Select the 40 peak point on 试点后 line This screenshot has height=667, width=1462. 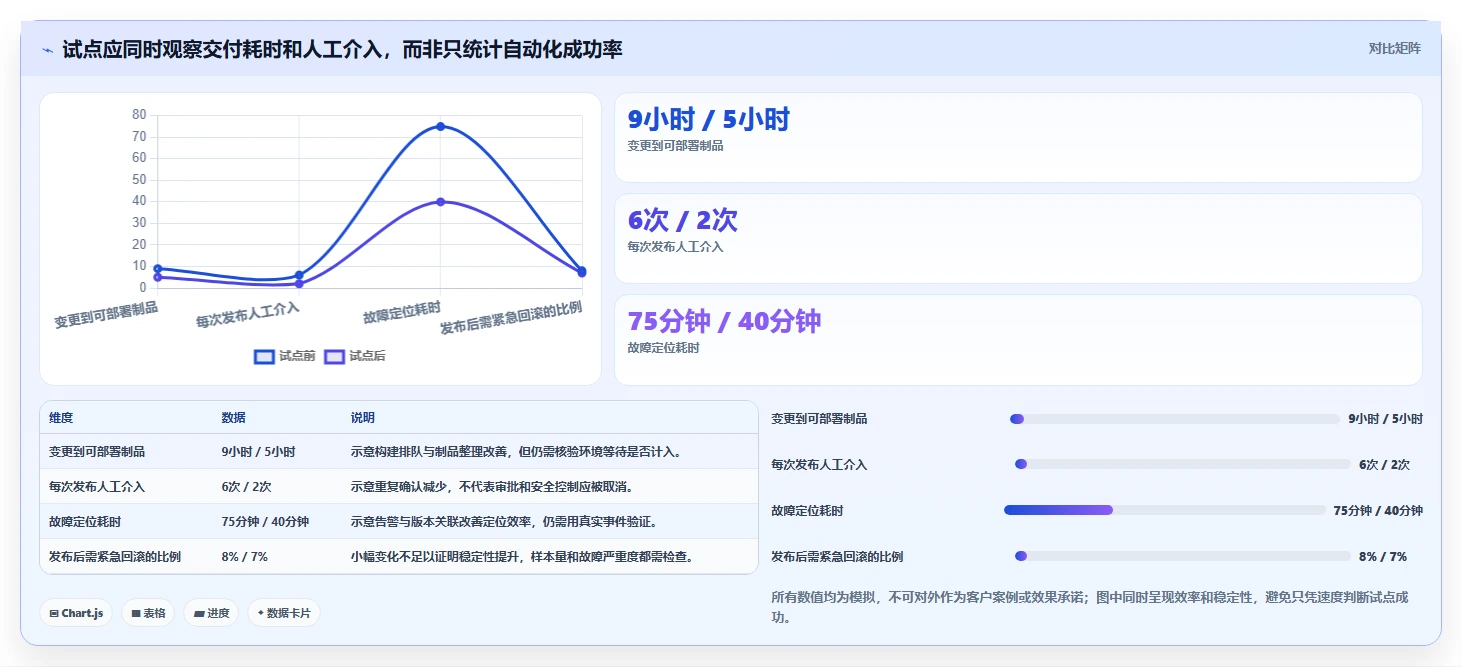click(x=440, y=202)
